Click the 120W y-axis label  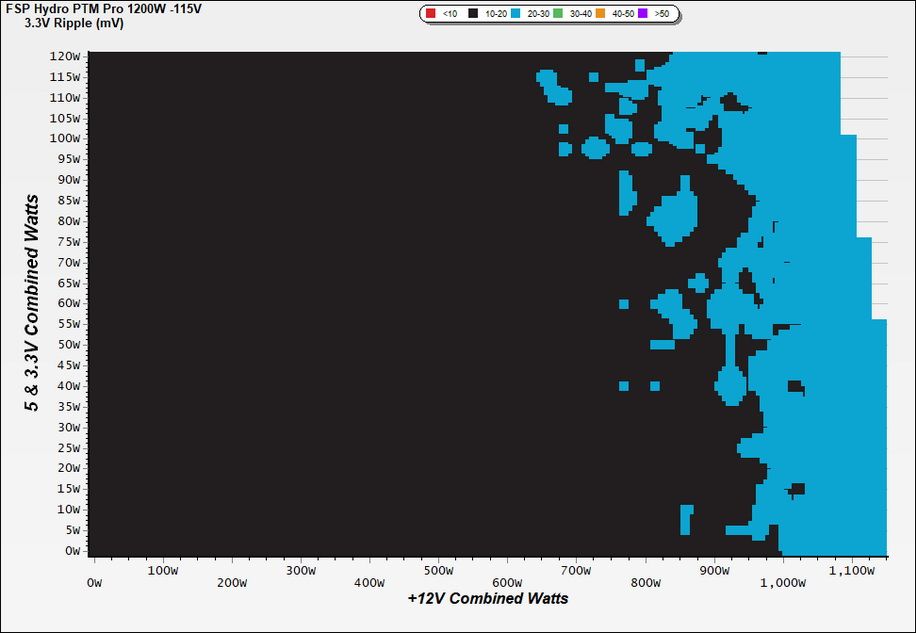coord(65,56)
